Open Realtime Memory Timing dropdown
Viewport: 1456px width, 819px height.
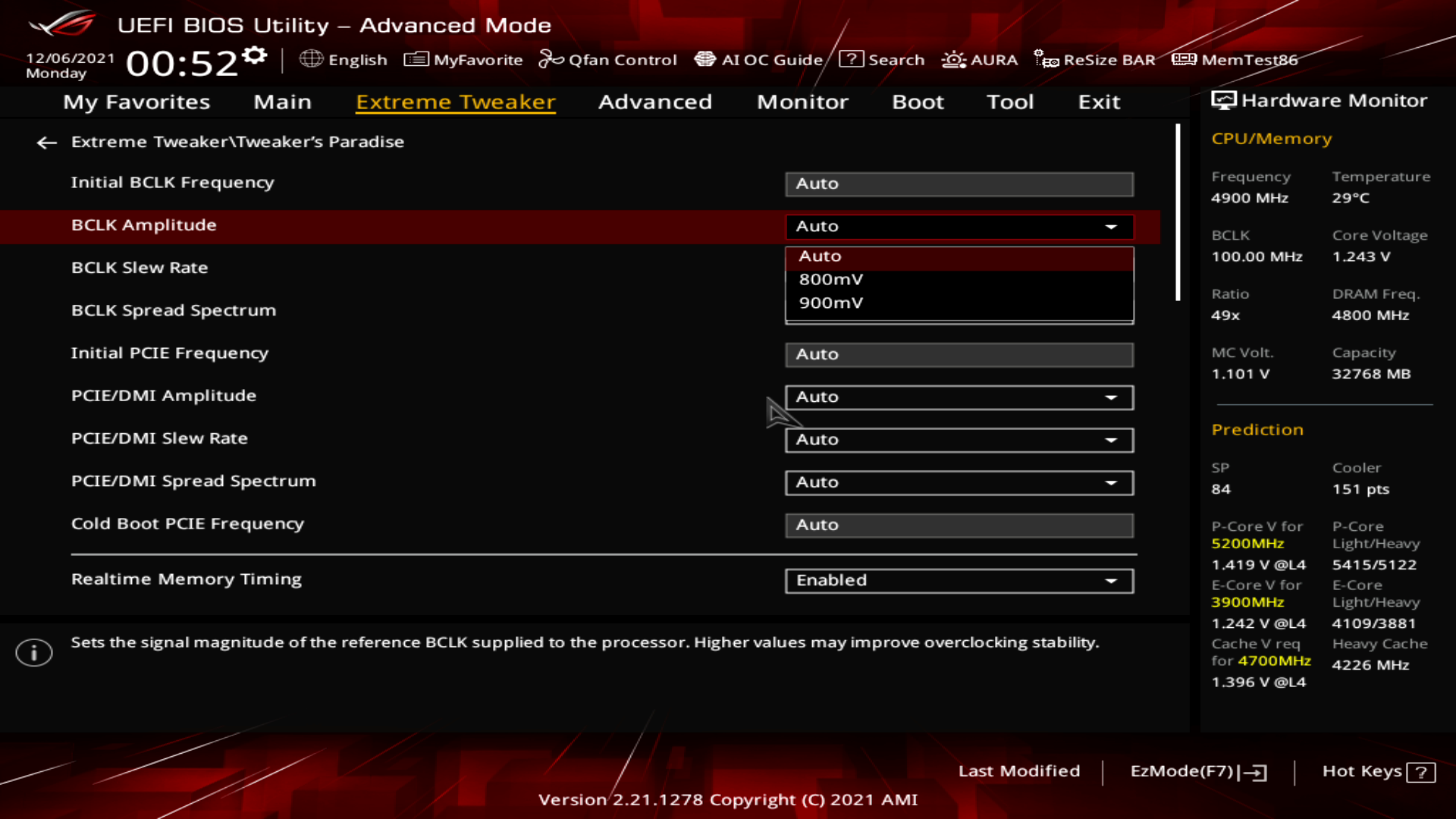click(959, 581)
